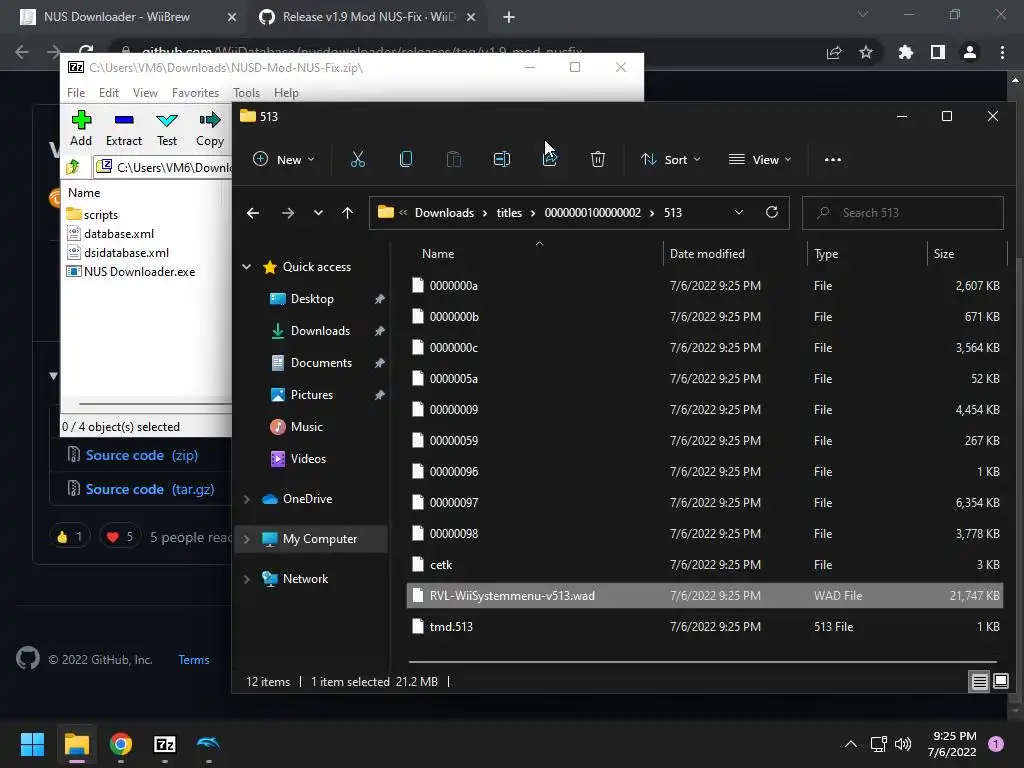Click the Paste clipboard icon in Explorer toolbar
Viewport: 1024px width, 768px height.
click(454, 159)
